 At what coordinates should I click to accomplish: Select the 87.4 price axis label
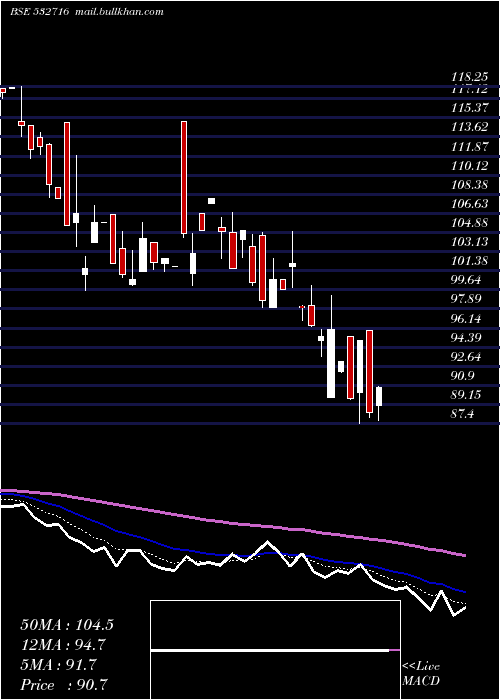point(463,414)
